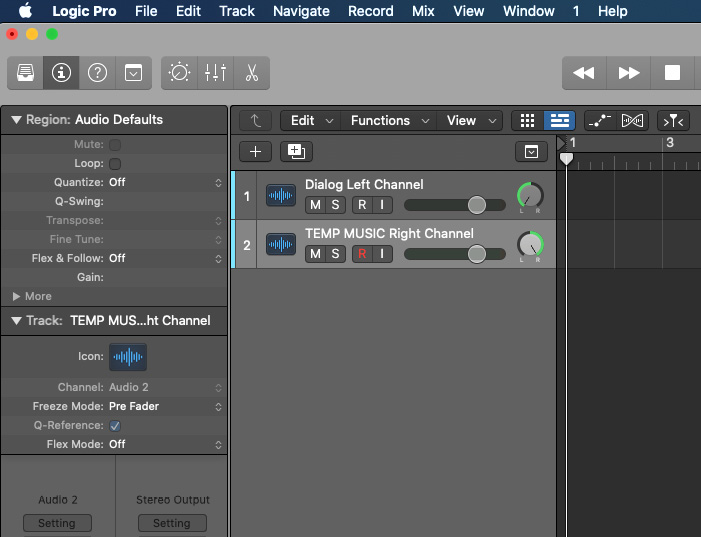The height and width of the screenshot is (537, 701).
Task: Open the Mix menu
Action: [423, 11]
